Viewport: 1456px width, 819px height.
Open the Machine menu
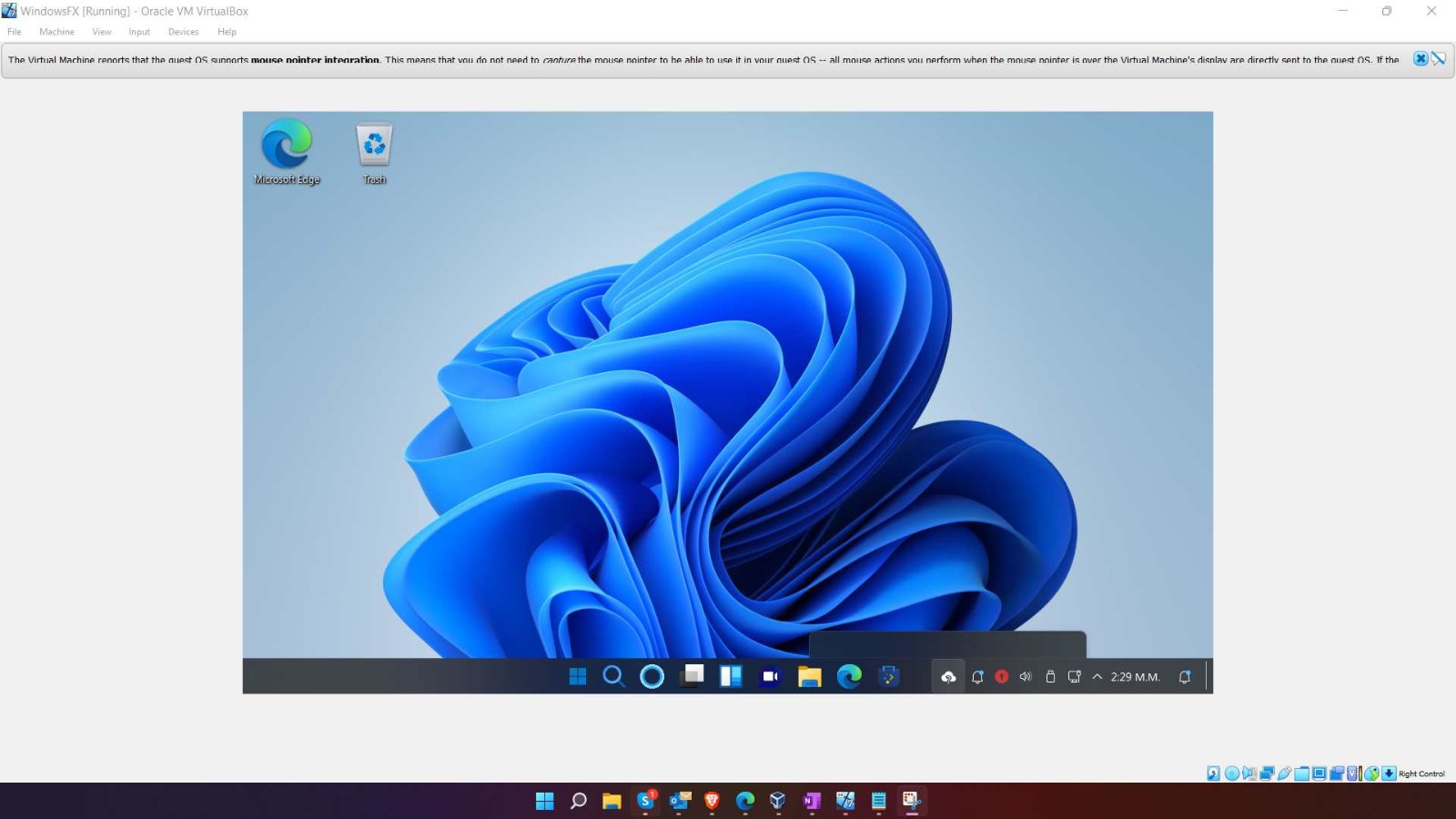(x=56, y=32)
